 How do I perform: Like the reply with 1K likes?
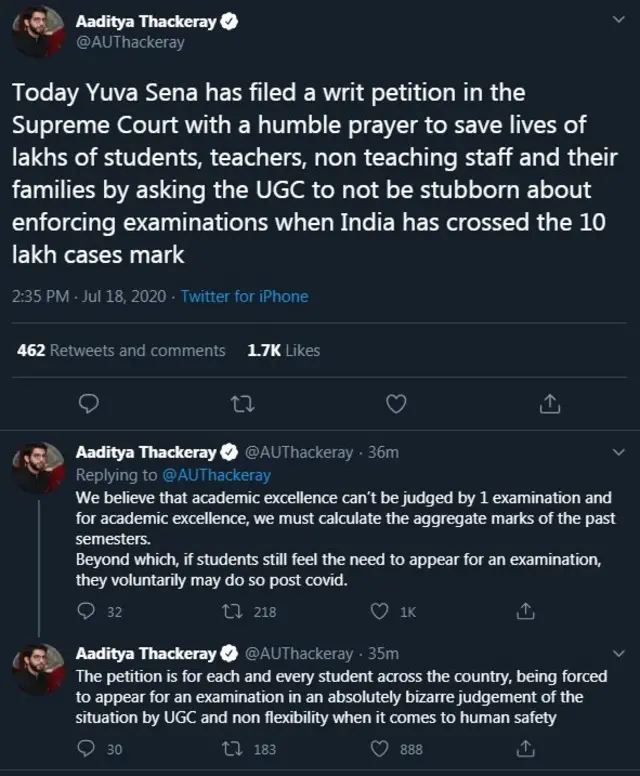click(380, 611)
